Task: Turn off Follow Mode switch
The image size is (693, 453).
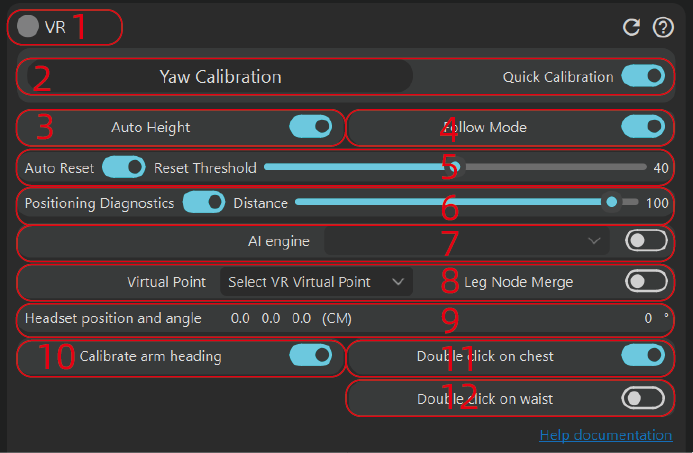Action: tap(643, 127)
